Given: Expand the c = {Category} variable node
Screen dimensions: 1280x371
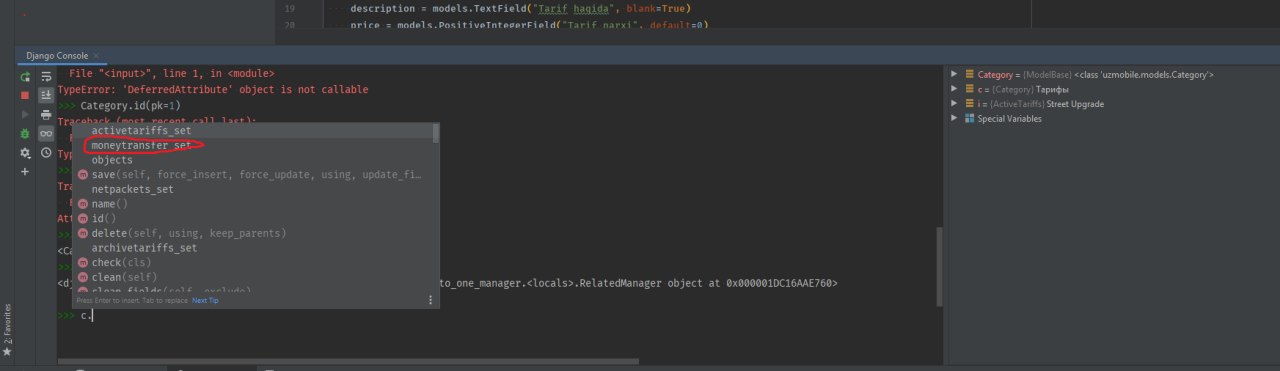Looking at the screenshot, I should click(x=955, y=89).
